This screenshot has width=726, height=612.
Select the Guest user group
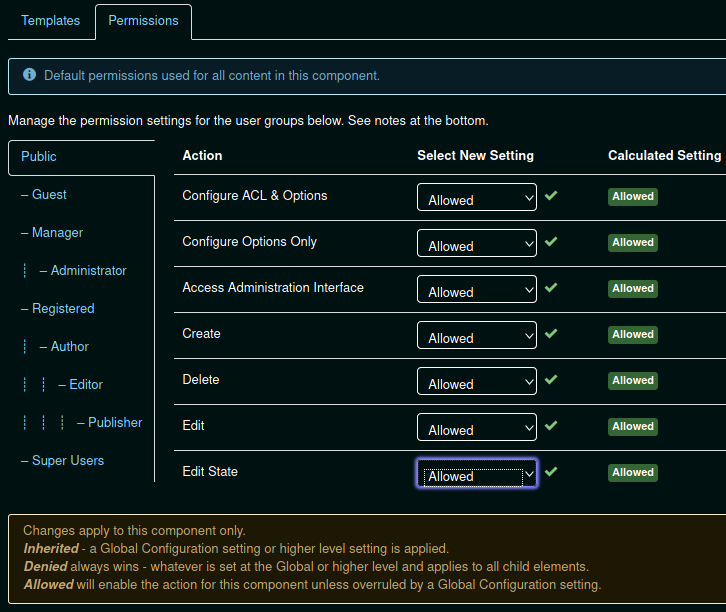point(49,195)
